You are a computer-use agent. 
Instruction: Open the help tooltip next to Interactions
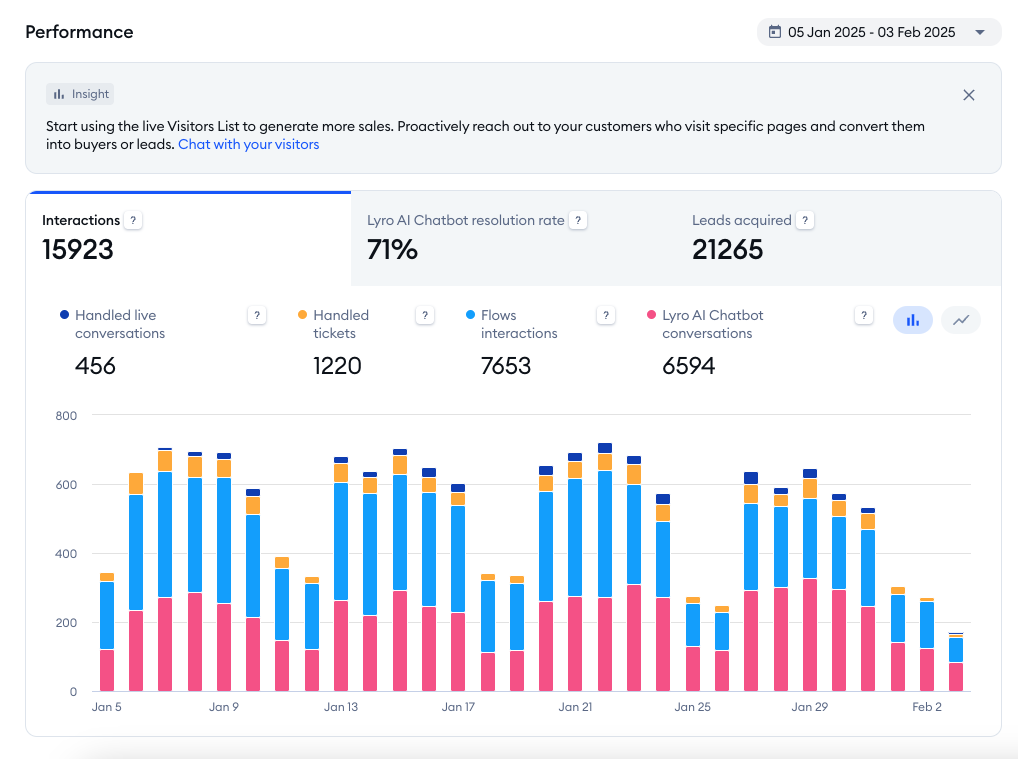pyautogui.click(x=133, y=220)
